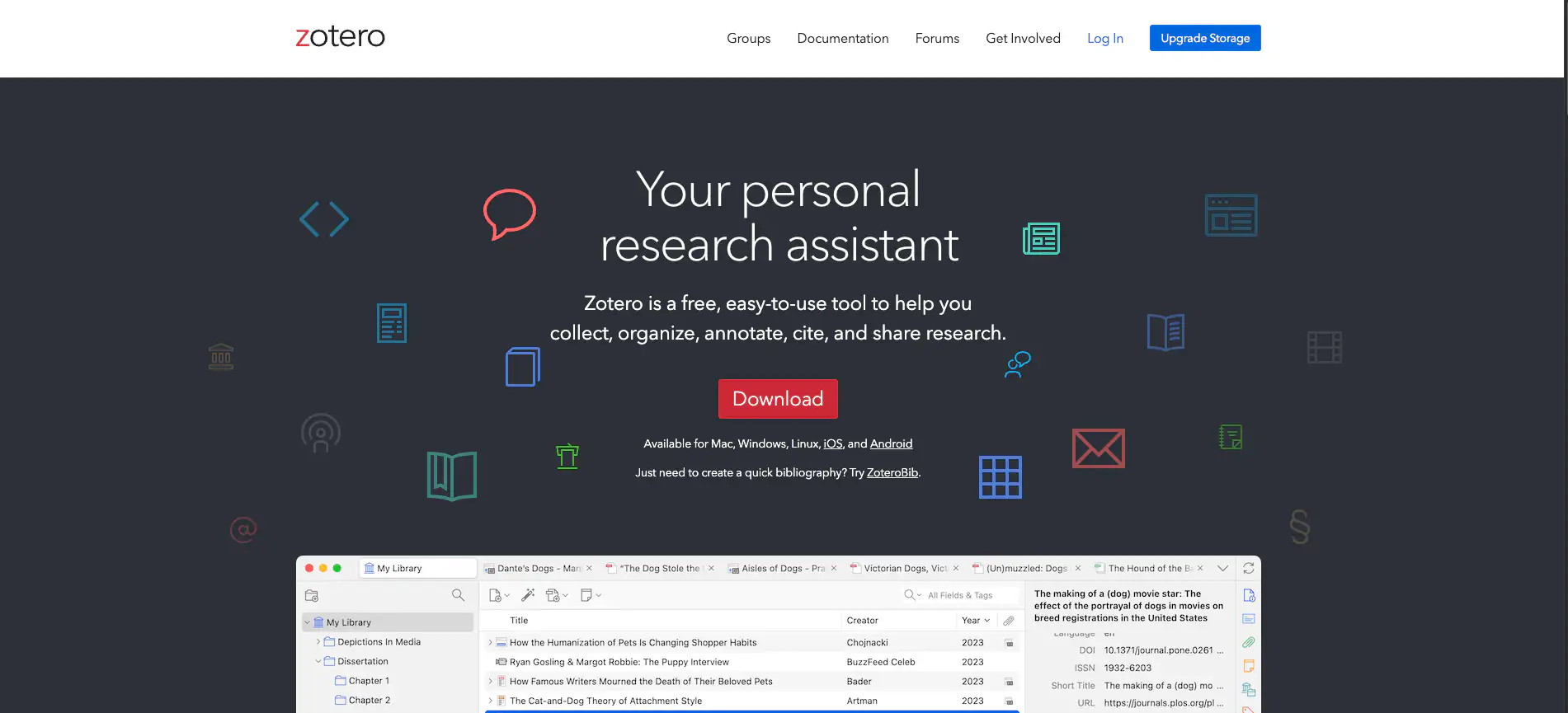Click the zotero logo
The image size is (1568, 713).
[340, 37]
